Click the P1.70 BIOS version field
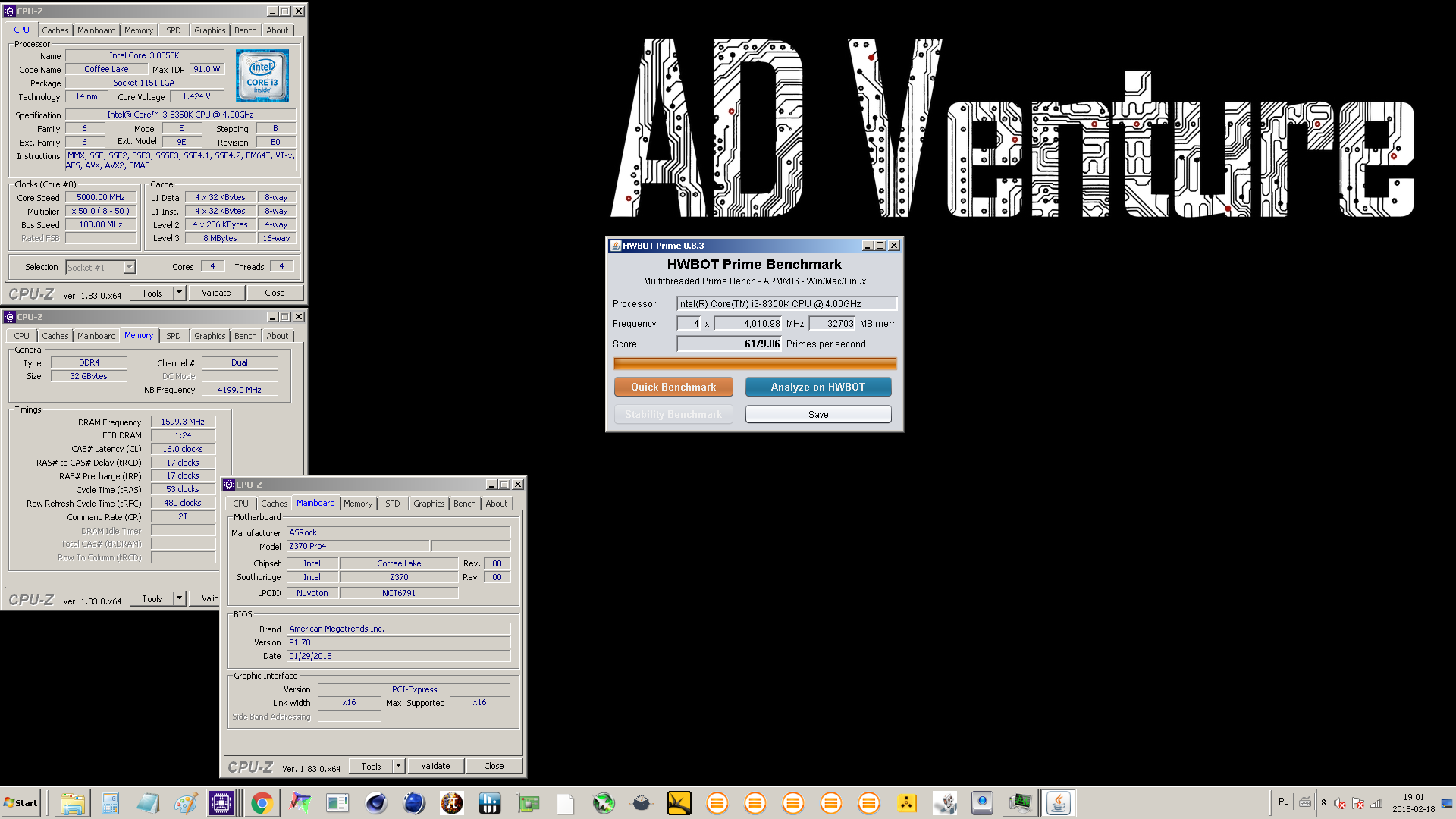This screenshot has height=819, width=1456. pos(398,642)
